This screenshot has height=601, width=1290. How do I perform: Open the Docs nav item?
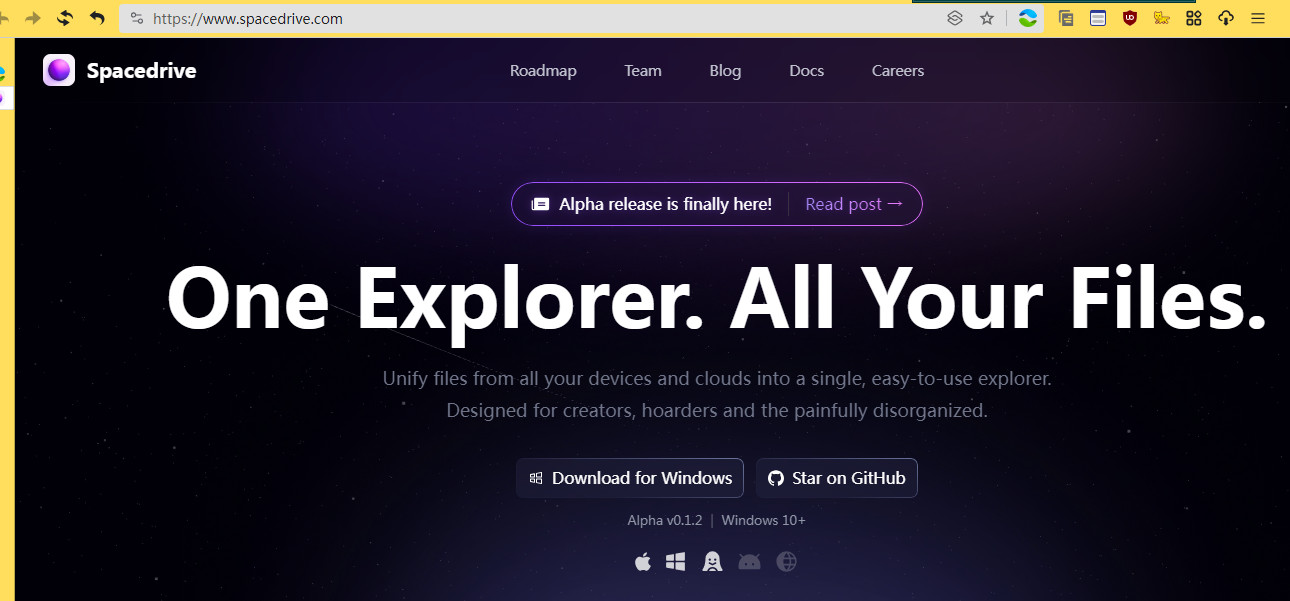pos(806,71)
